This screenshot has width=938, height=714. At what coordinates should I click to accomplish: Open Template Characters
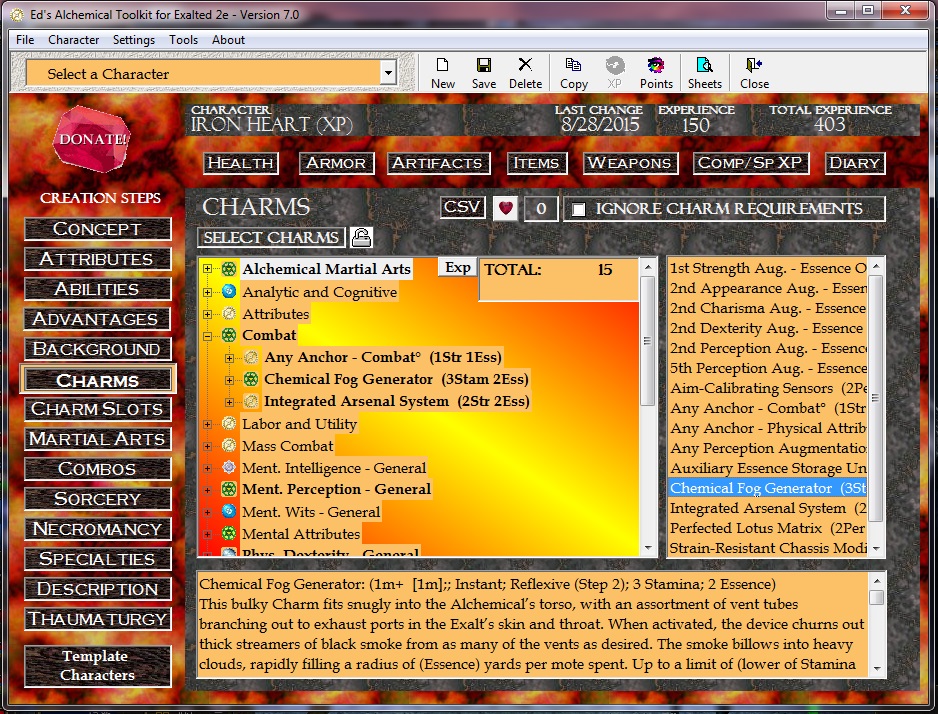coord(98,666)
